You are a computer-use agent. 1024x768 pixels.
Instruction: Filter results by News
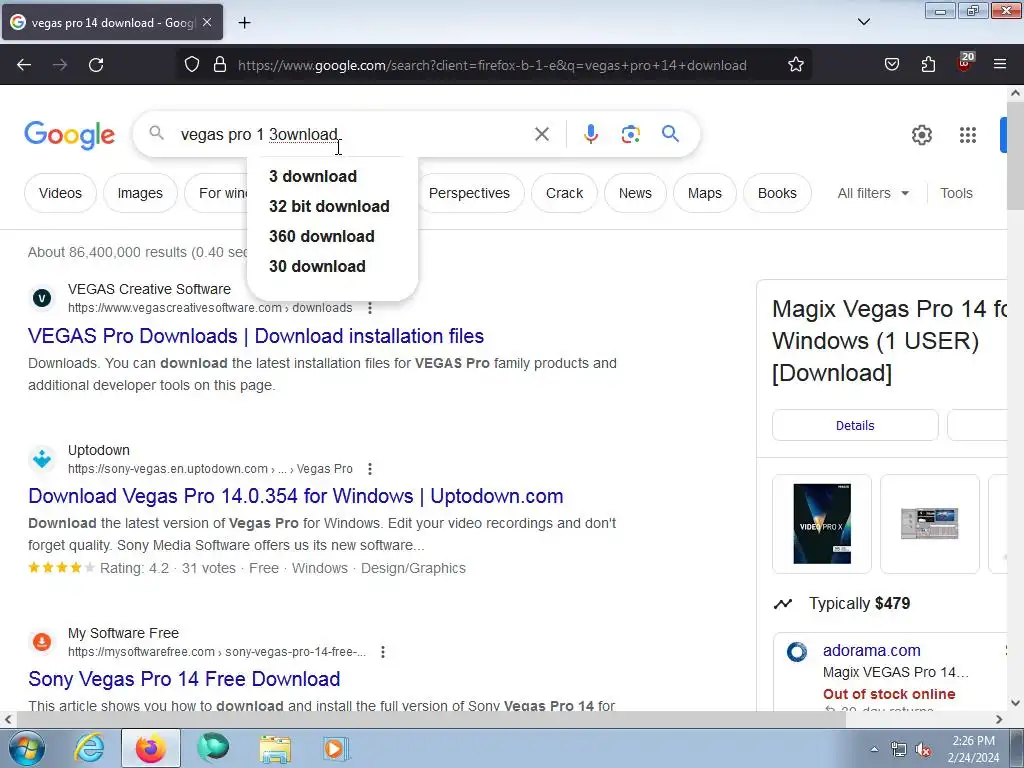pos(635,193)
